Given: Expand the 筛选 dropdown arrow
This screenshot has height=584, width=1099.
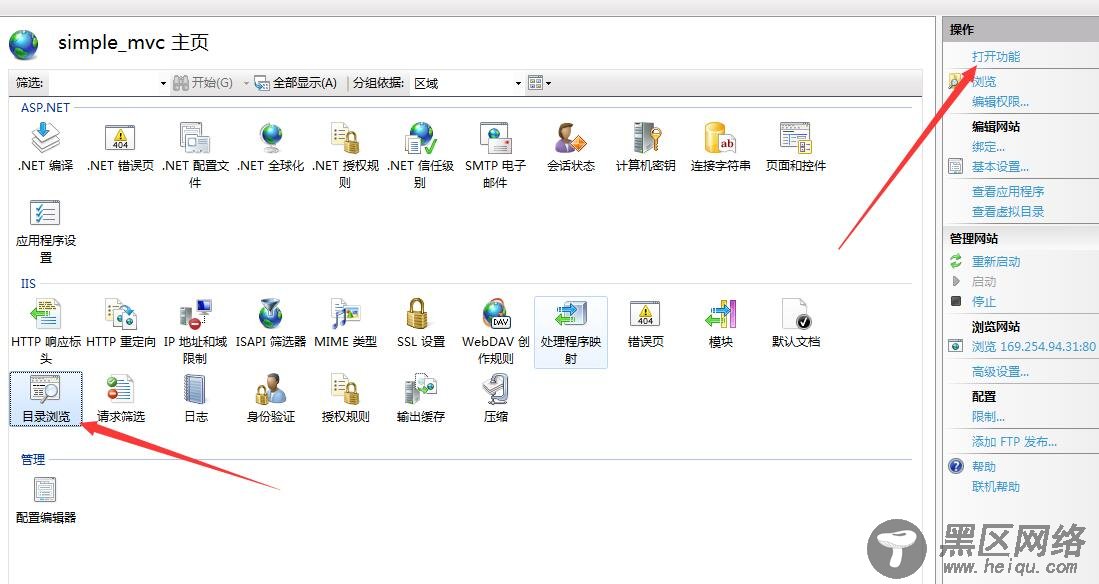Looking at the screenshot, I should (x=163, y=83).
